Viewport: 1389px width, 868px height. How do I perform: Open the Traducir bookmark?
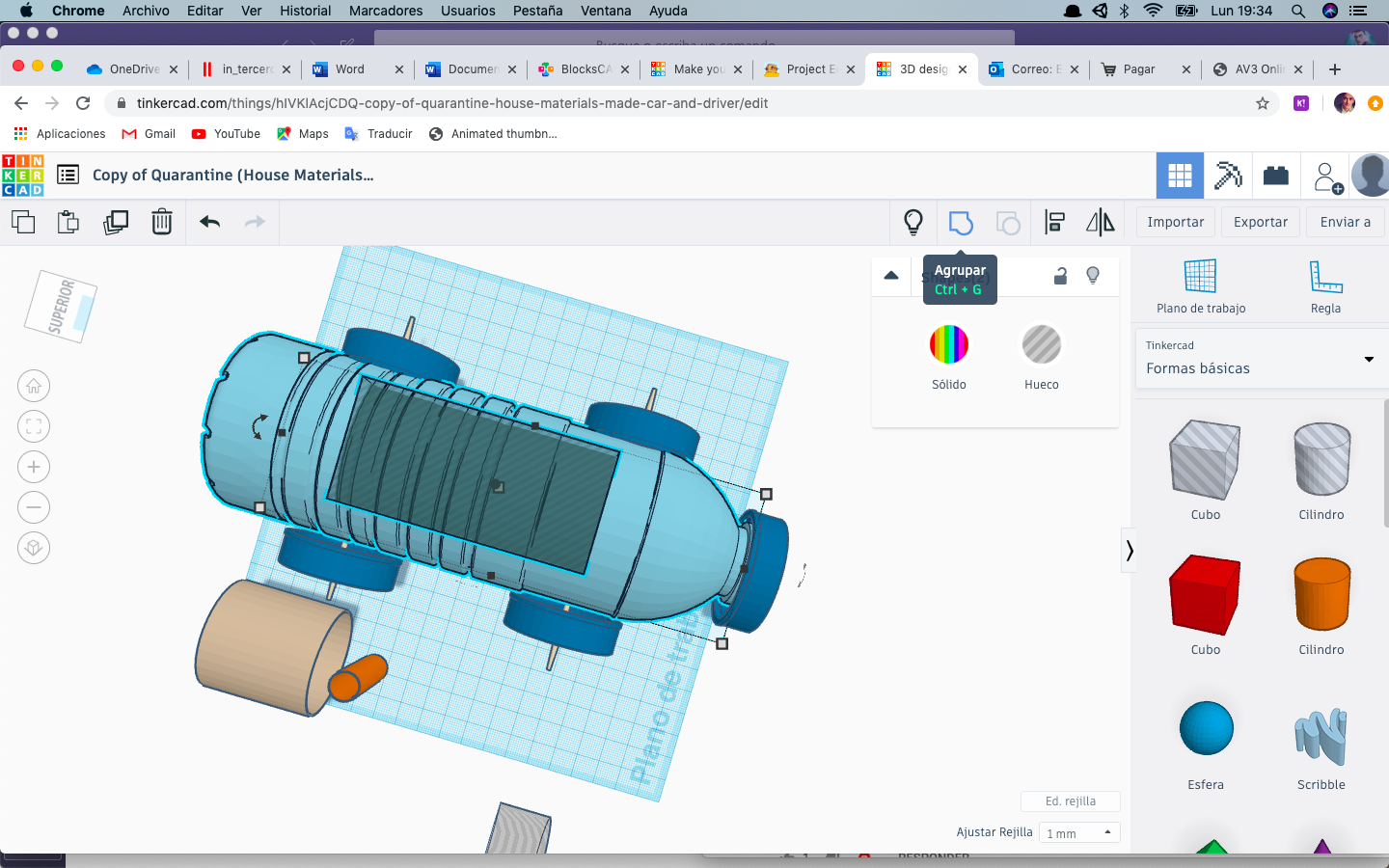(x=378, y=134)
